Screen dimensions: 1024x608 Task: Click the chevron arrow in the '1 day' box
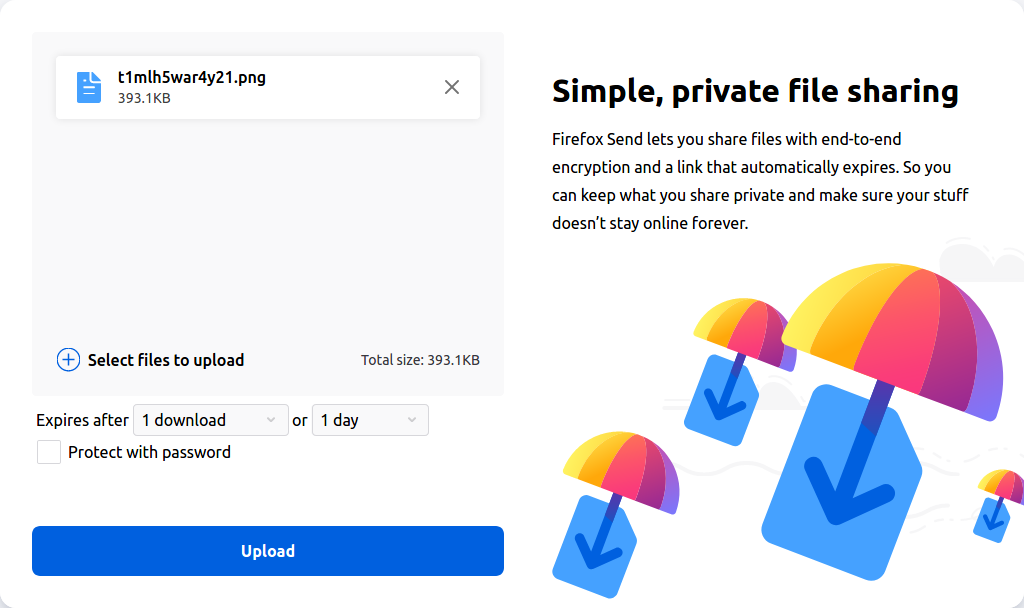tap(412, 420)
